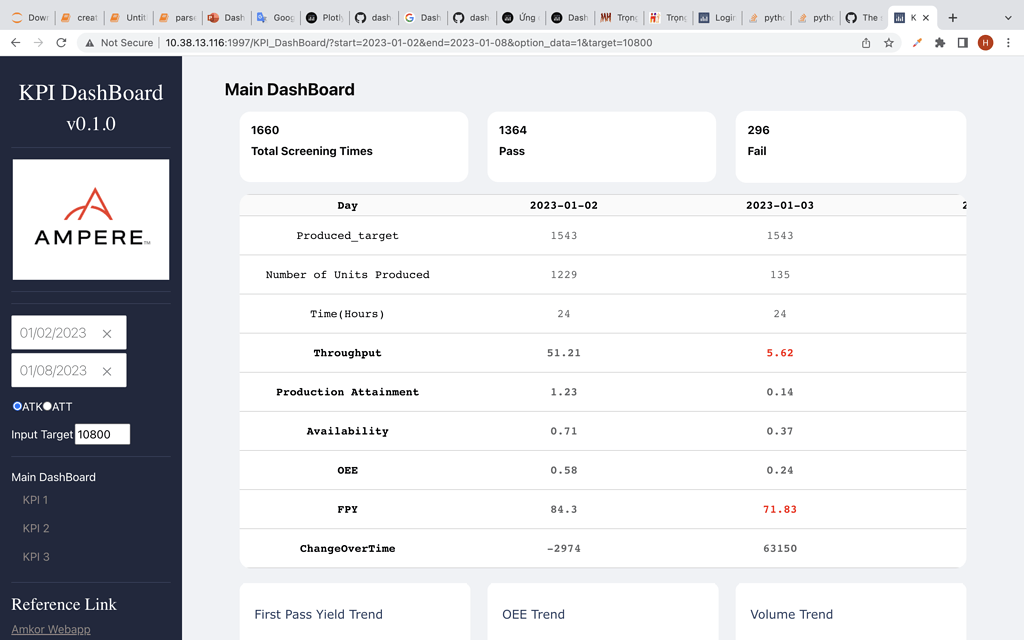Screen dimensions: 1024x640
Task: Open the browser side panel icon
Action: (x=962, y=43)
